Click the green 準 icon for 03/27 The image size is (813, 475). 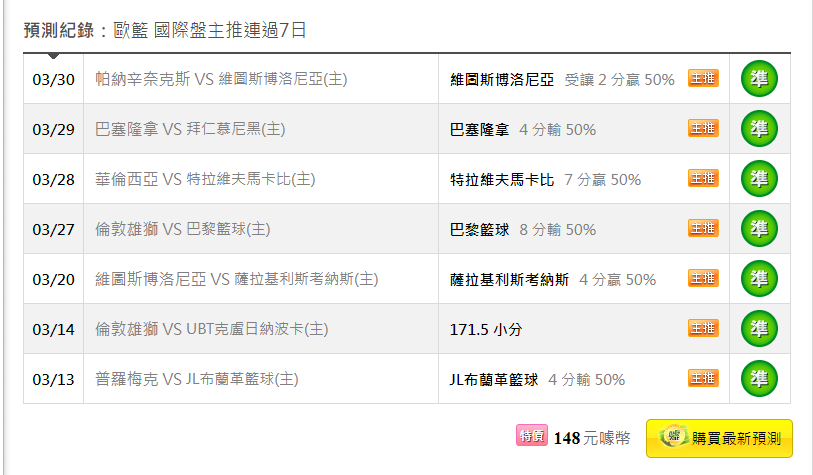pyautogui.click(x=759, y=229)
